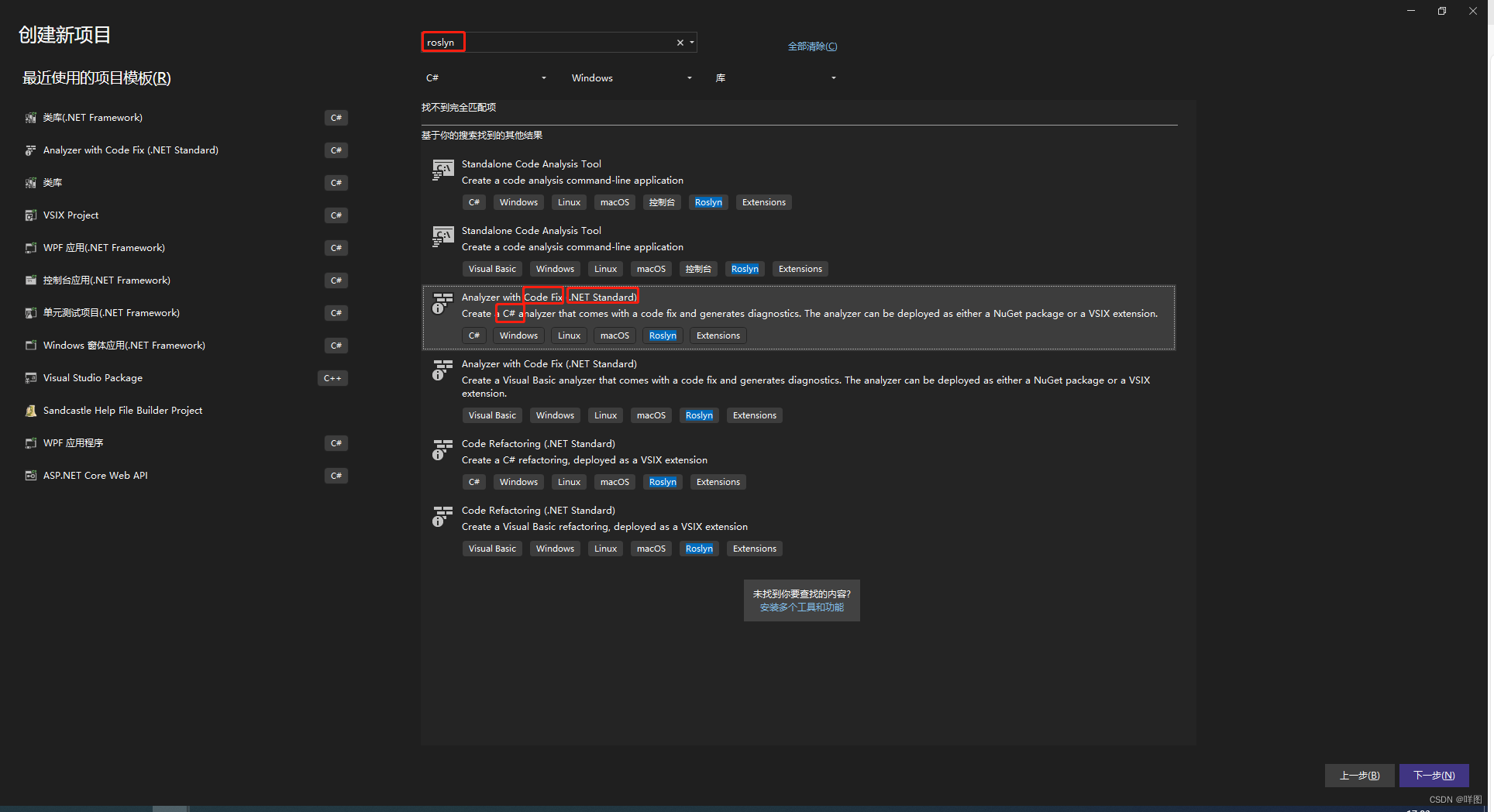The height and width of the screenshot is (812, 1494).
Task: Click the 类库 recent template icon
Action: 31,183
